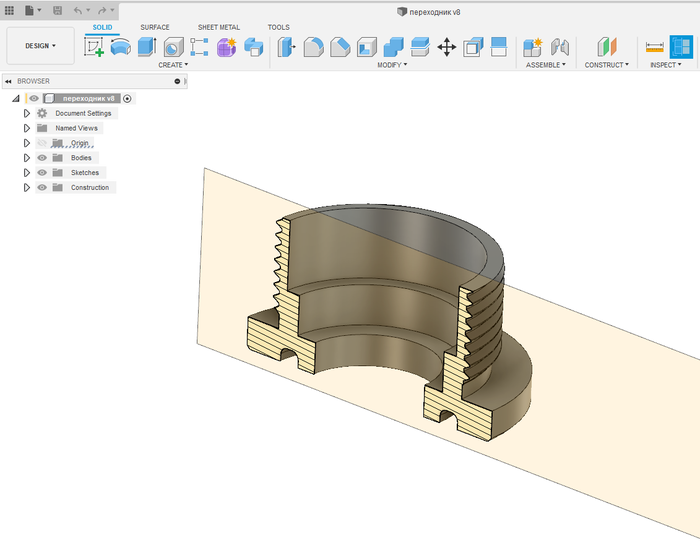Show the hidden Origin folder
700x543 pixels.
[42, 143]
